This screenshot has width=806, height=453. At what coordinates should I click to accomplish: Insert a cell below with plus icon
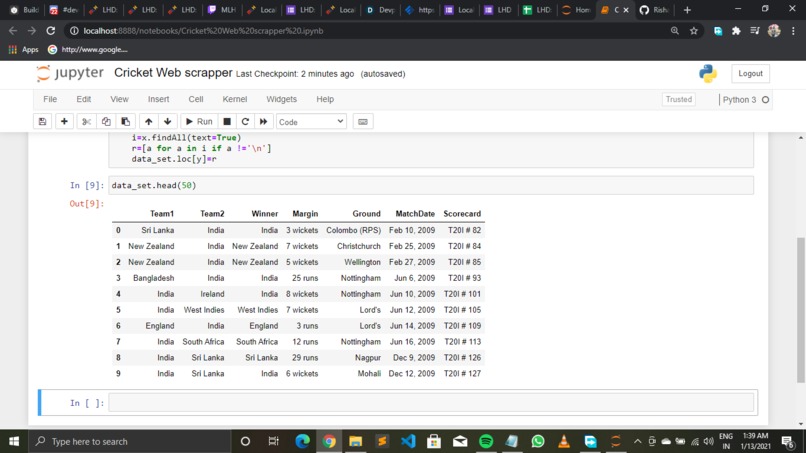click(64, 122)
